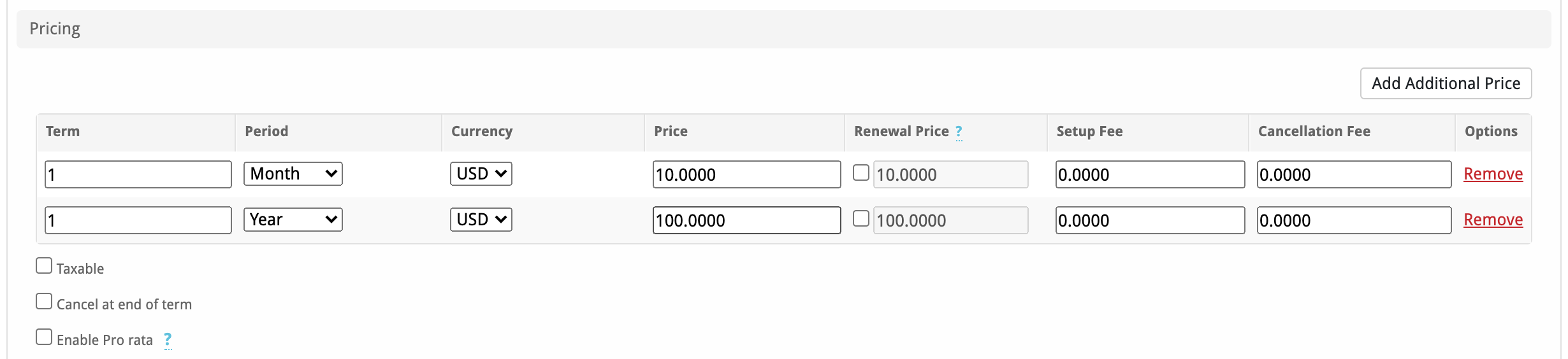Enable the Taxable checkbox

pyautogui.click(x=44, y=266)
